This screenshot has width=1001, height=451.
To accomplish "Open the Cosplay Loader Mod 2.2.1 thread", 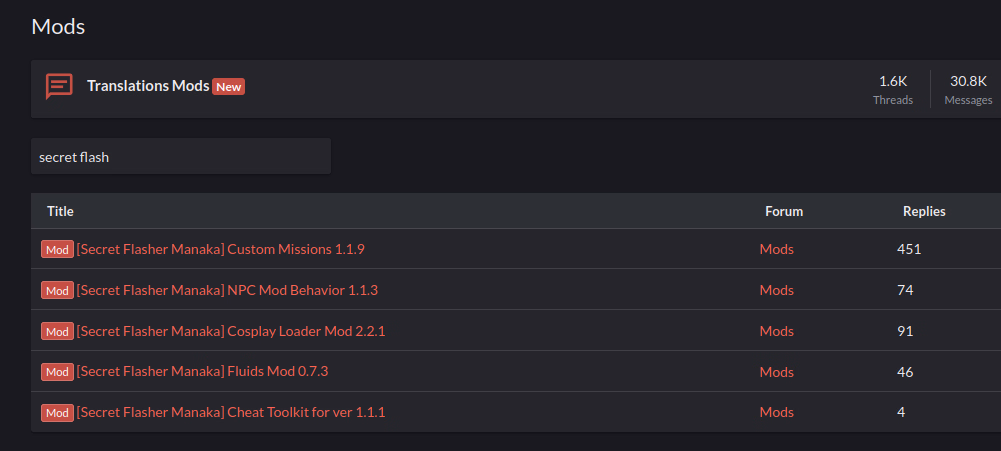I will (x=231, y=331).
